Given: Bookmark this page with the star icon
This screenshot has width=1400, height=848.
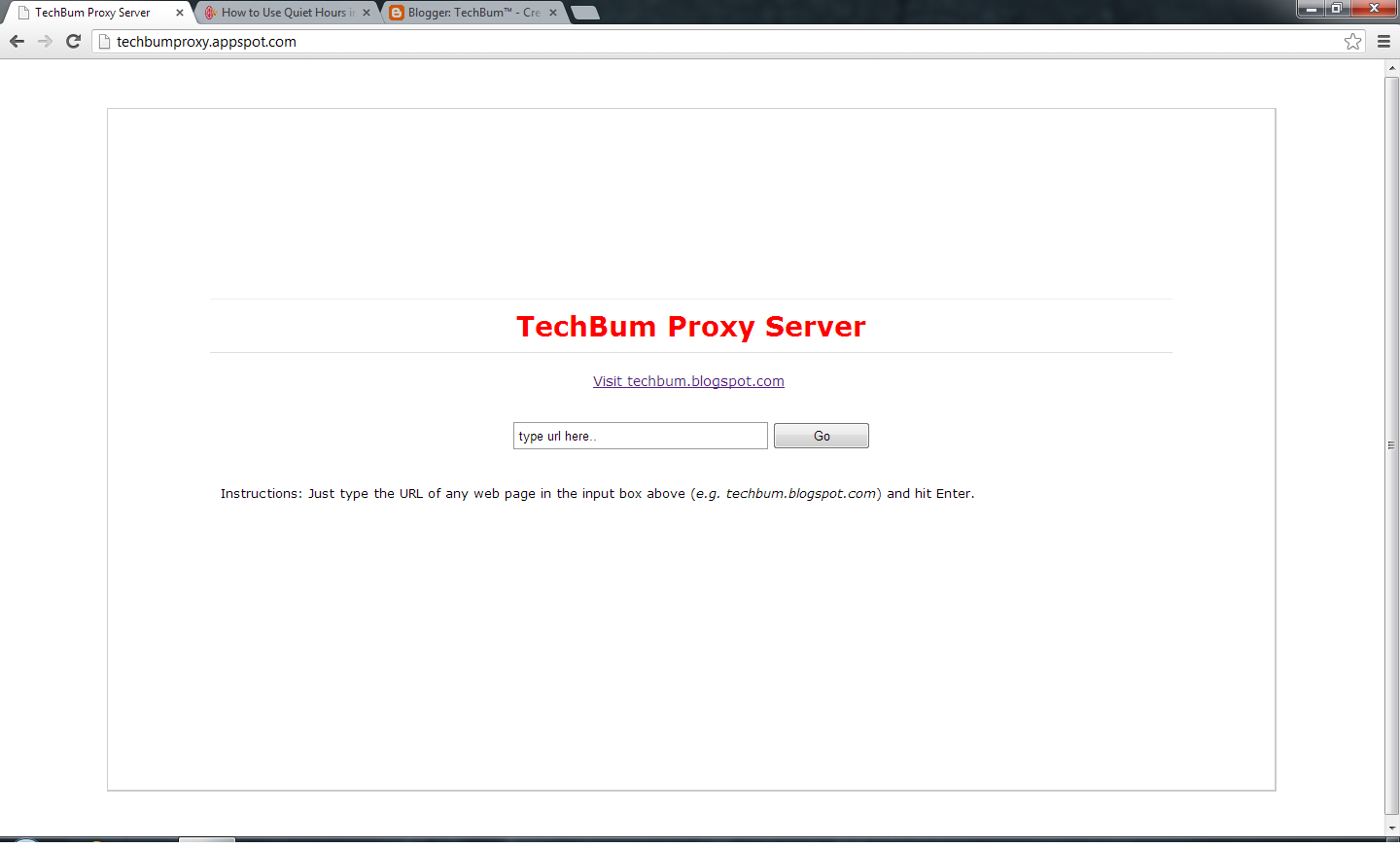Looking at the screenshot, I should (1352, 41).
